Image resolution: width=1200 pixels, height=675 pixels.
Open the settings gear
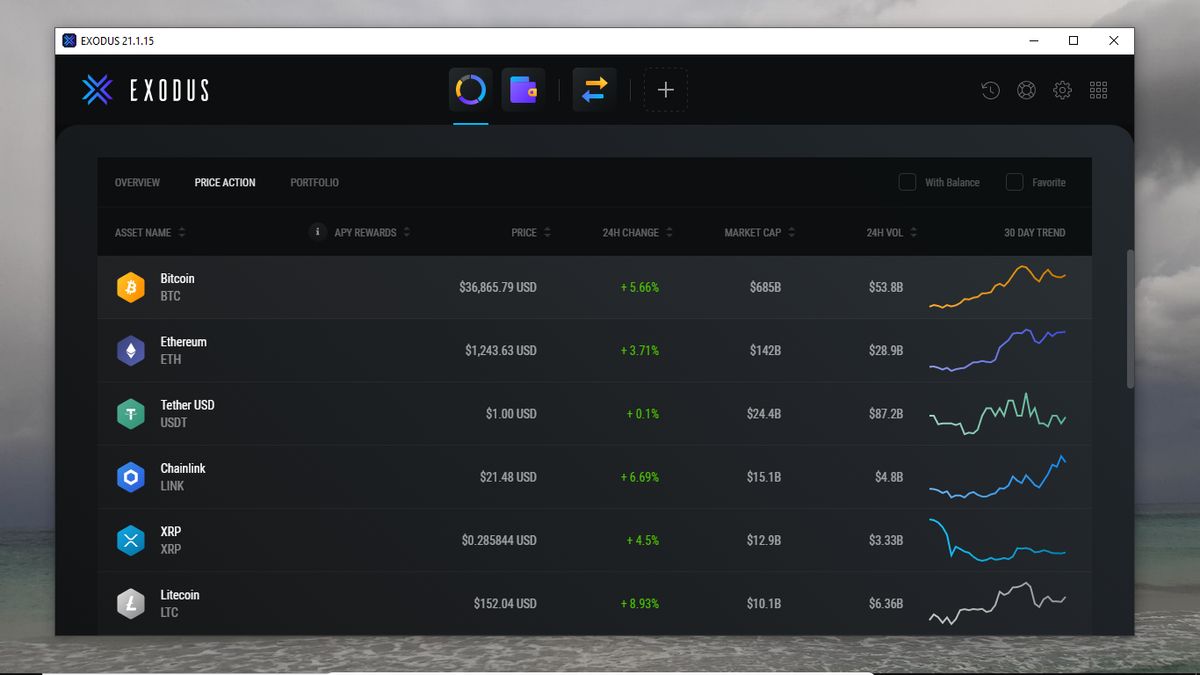point(1061,90)
